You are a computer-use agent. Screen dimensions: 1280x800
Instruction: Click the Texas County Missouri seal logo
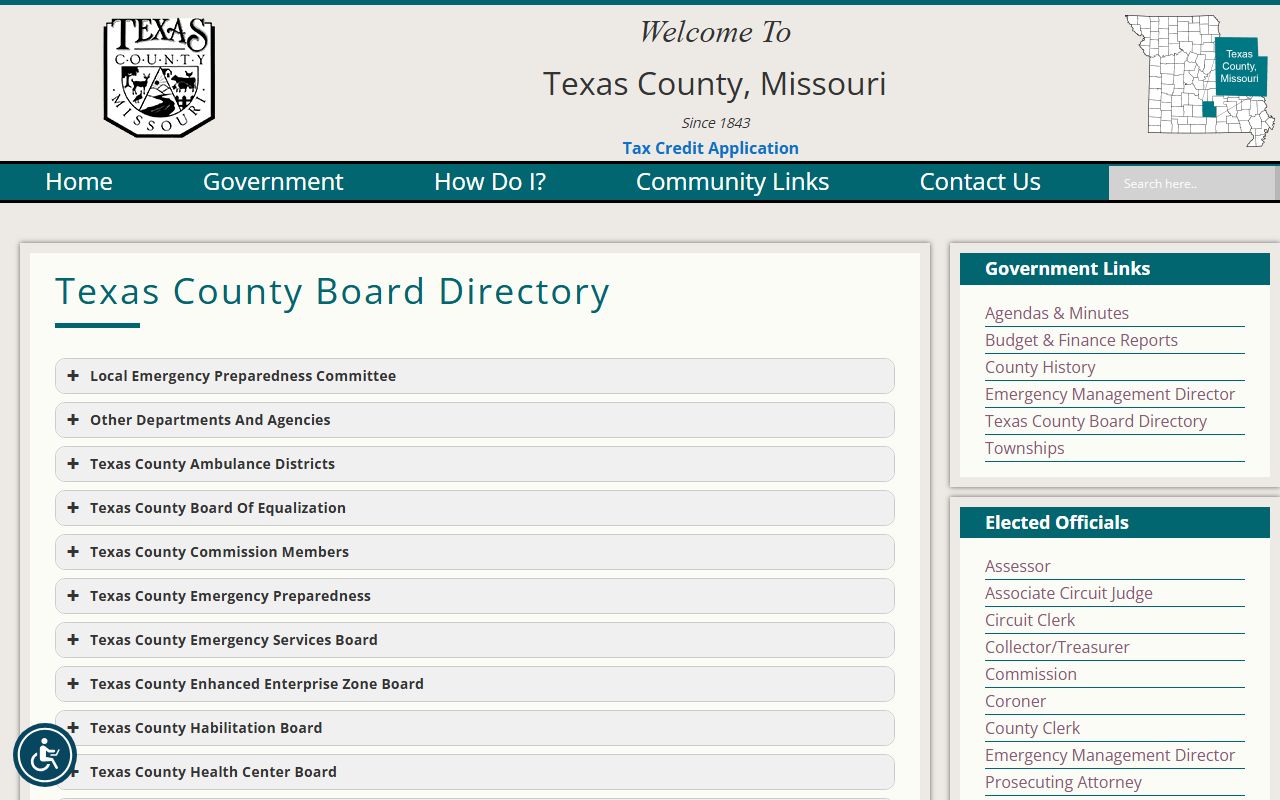(159, 77)
